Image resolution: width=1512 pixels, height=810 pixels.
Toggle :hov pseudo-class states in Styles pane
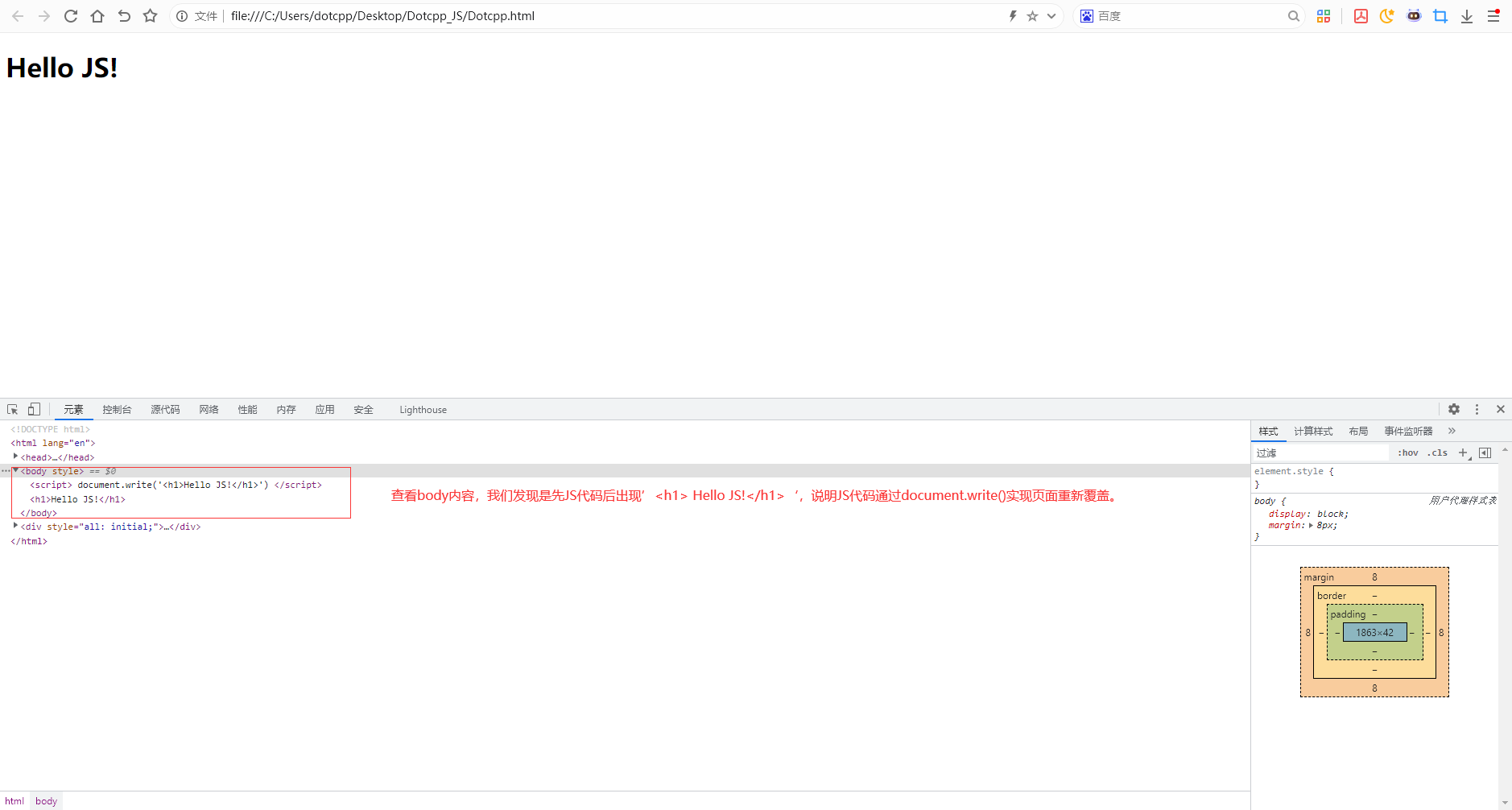tap(1407, 453)
